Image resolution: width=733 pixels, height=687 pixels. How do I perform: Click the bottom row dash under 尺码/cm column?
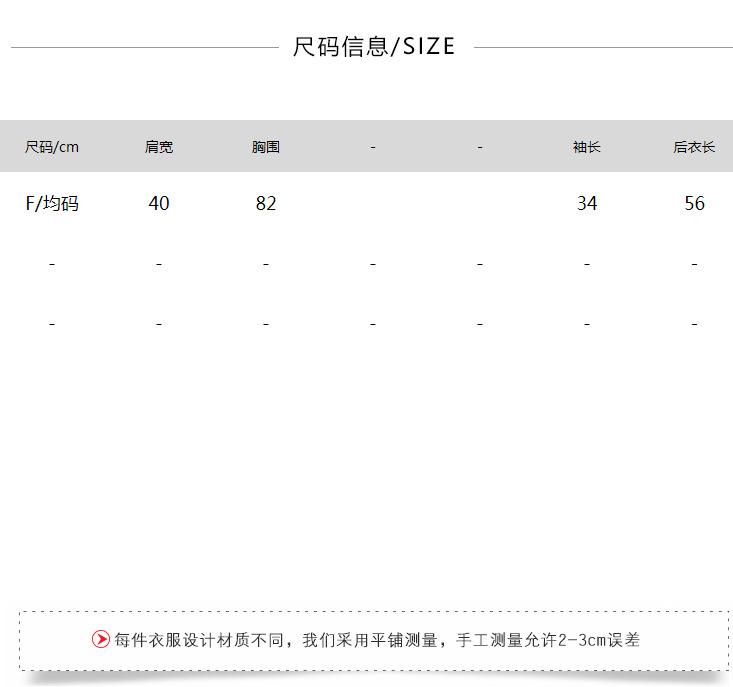point(52,324)
